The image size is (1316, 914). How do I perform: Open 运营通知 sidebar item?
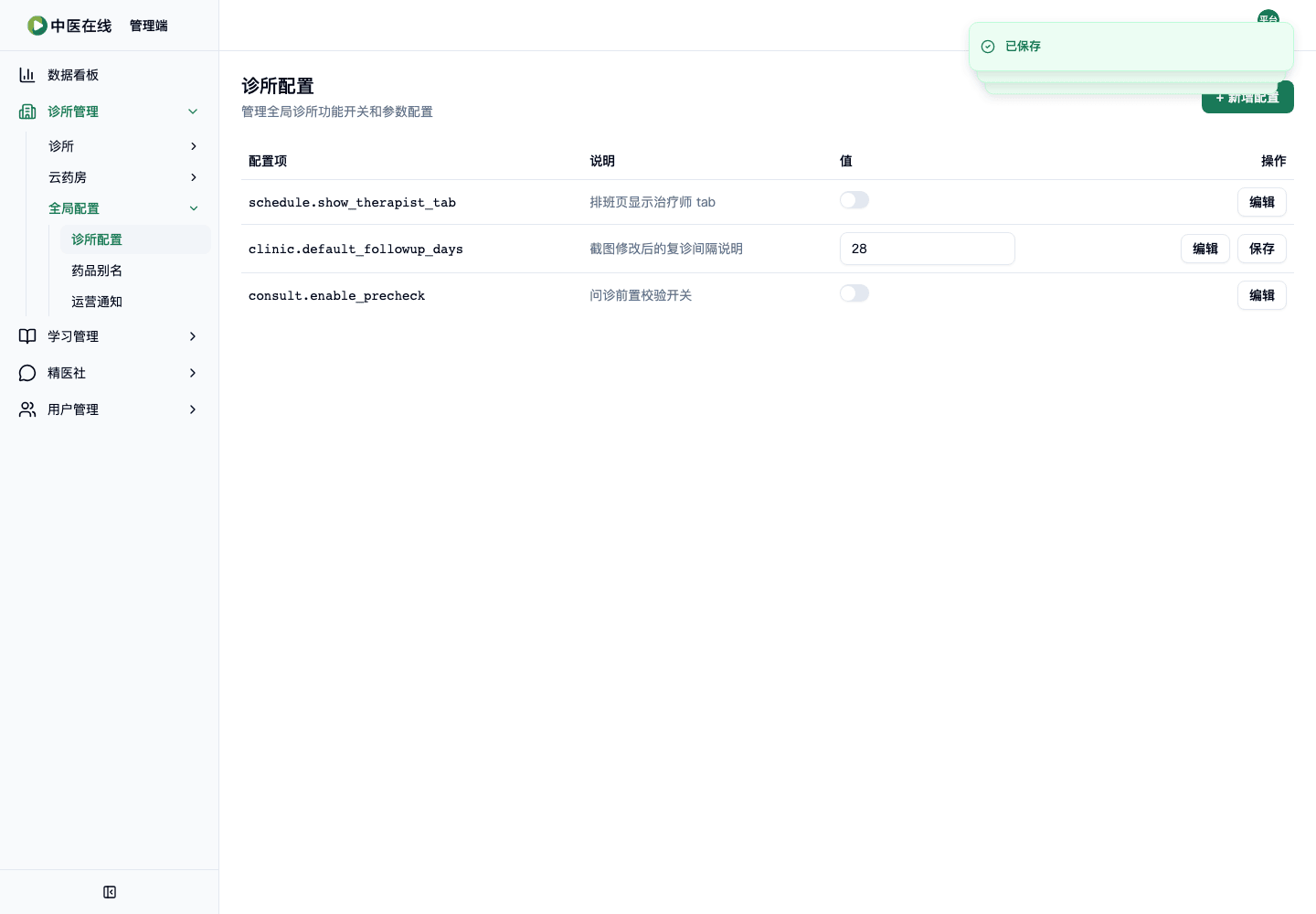point(135,302)
